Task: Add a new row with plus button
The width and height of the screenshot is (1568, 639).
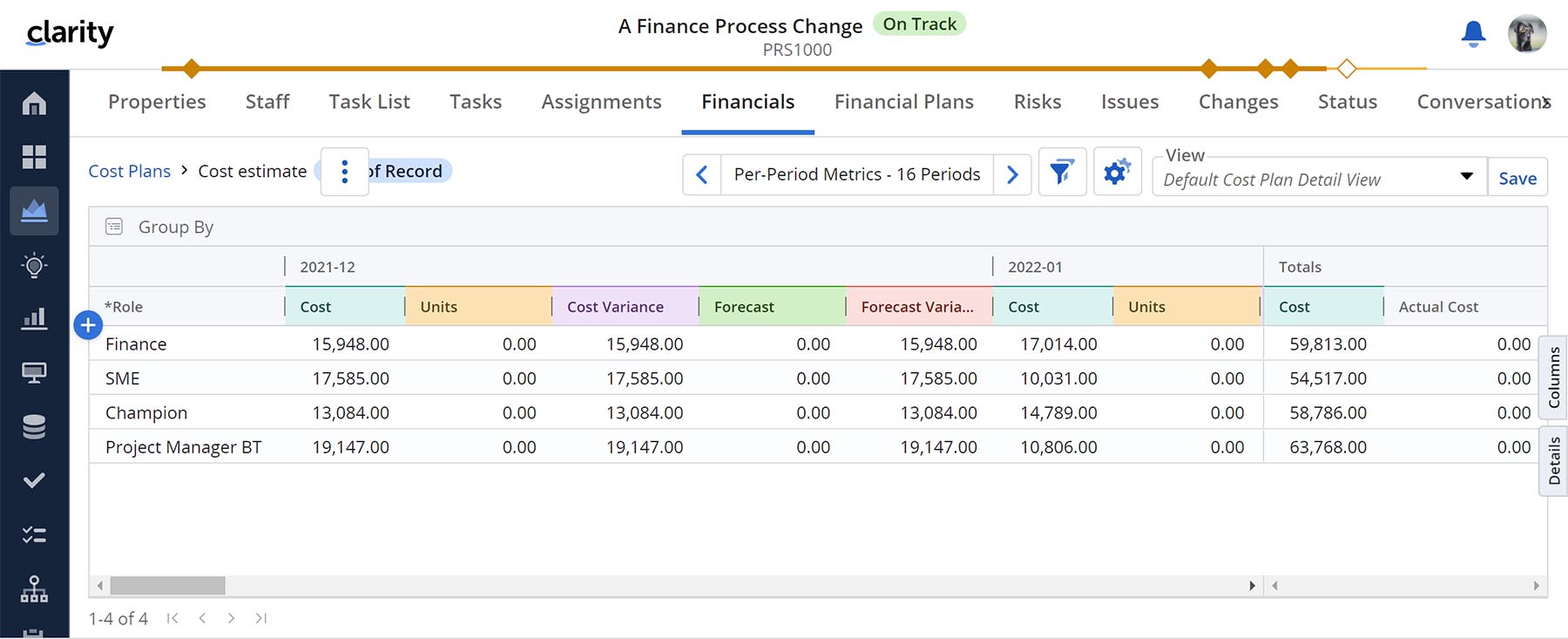Action: pos(88,325)
